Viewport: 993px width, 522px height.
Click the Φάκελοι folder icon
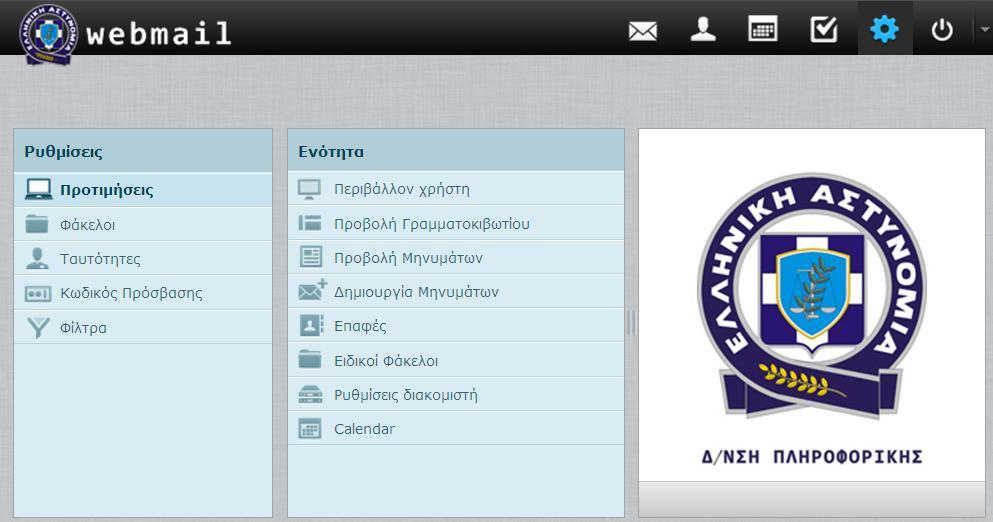37,224
